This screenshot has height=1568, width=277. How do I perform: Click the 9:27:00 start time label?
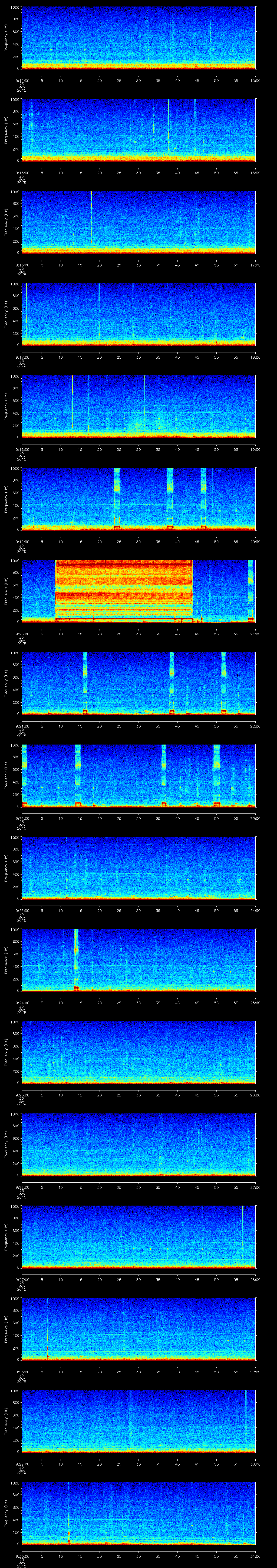pyautogui.click(x=22, y=1279)
